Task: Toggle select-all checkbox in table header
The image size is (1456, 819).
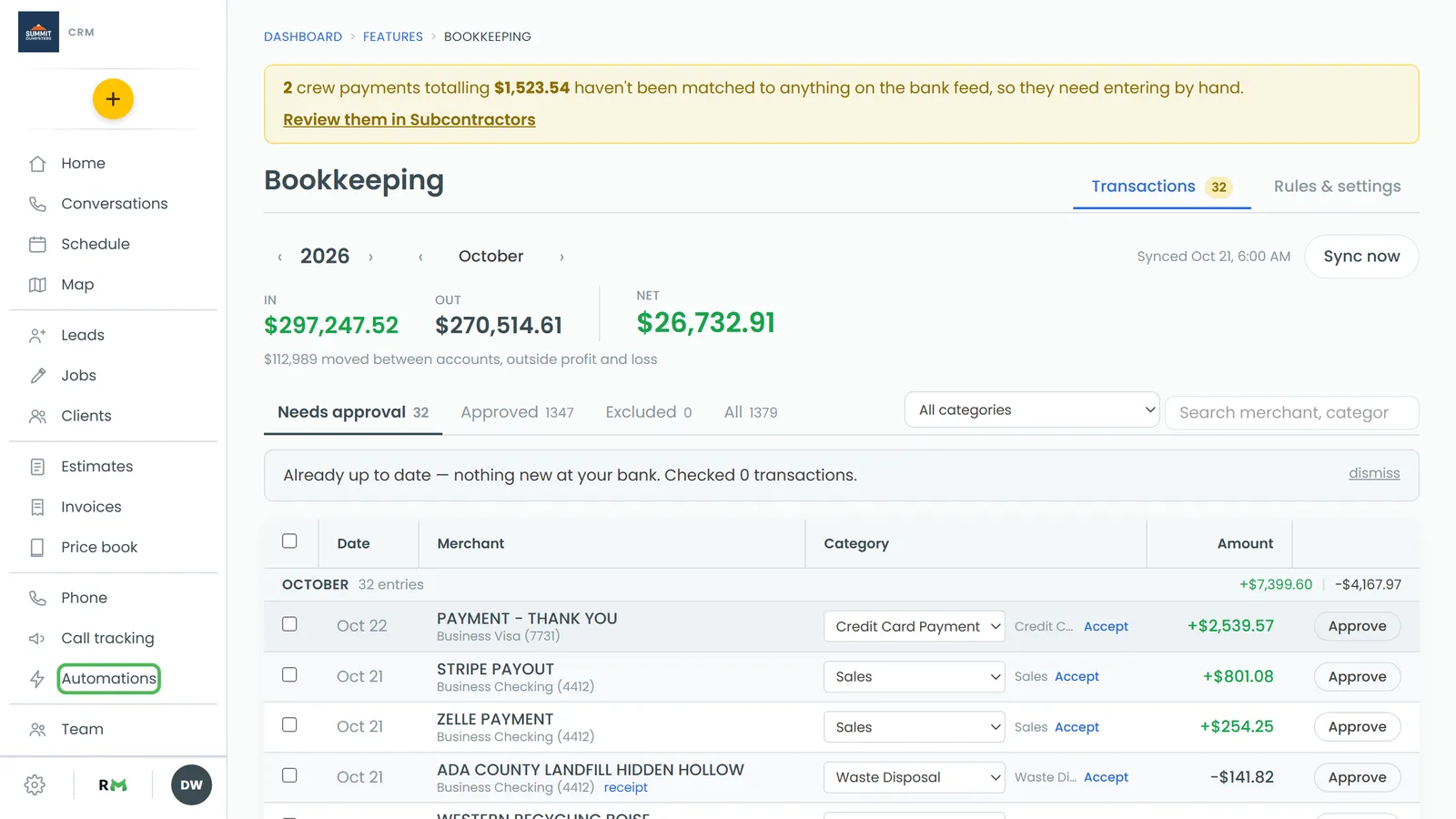Action: pyautogui.click(x=289, y=541)
